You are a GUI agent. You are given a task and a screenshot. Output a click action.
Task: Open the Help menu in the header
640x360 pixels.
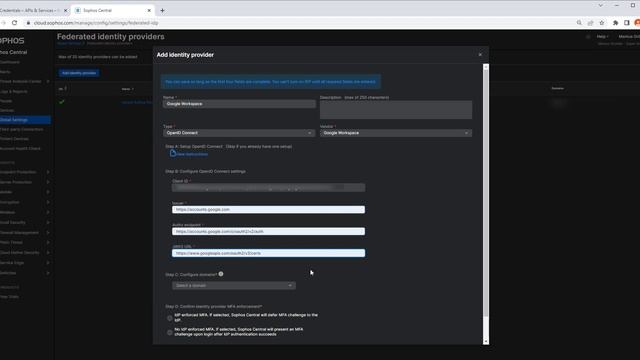click(x=602, y=37)
